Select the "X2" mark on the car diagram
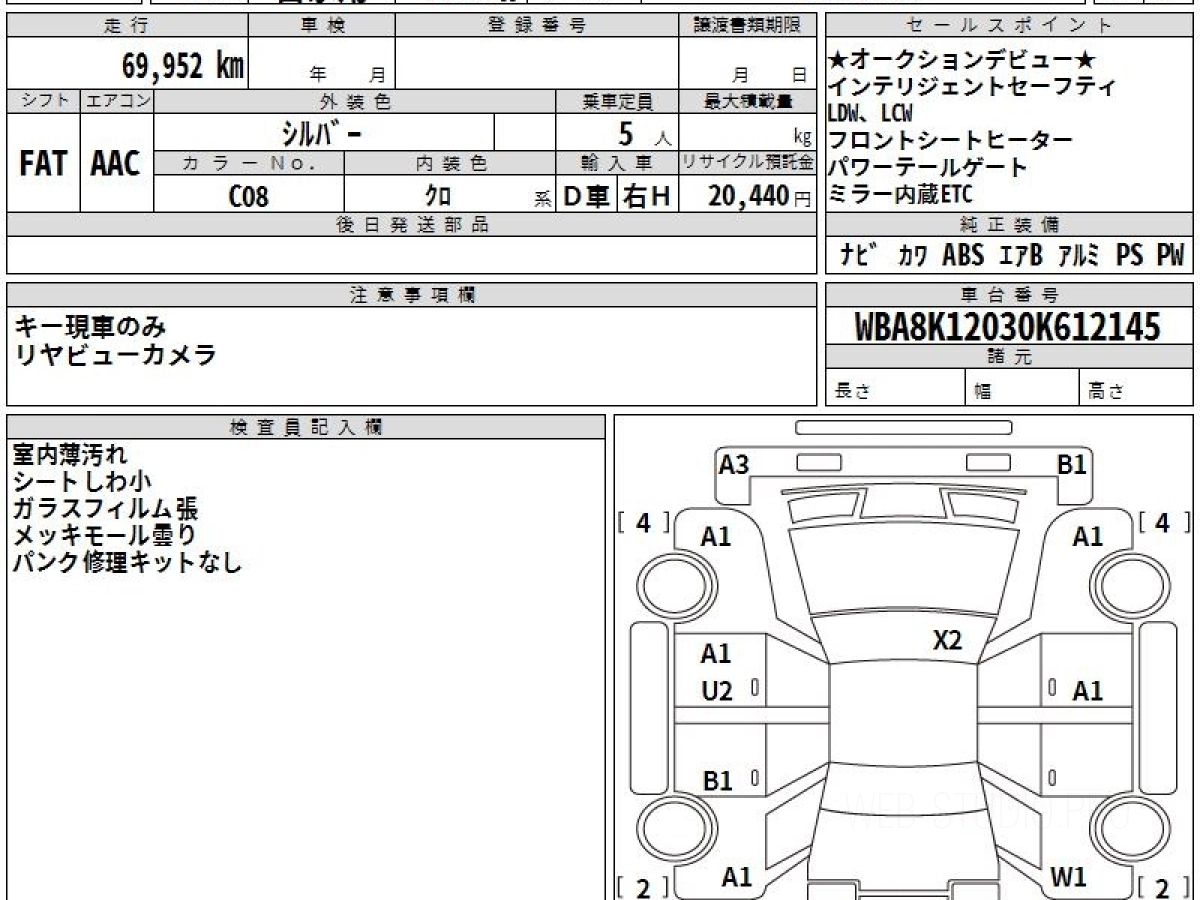The height and width of the screenshot is (900, 1200). pos(947,640)
